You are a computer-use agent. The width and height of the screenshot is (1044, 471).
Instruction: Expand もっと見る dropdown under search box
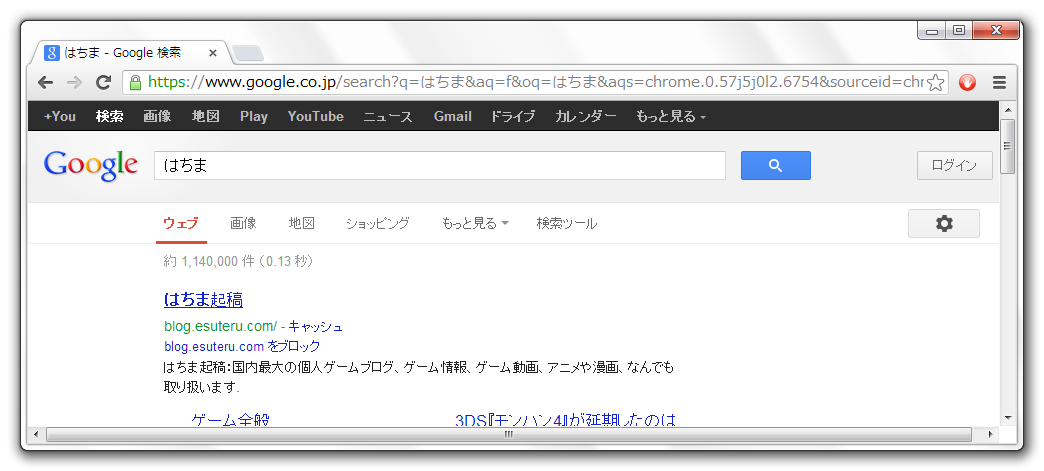pos(475,224)
